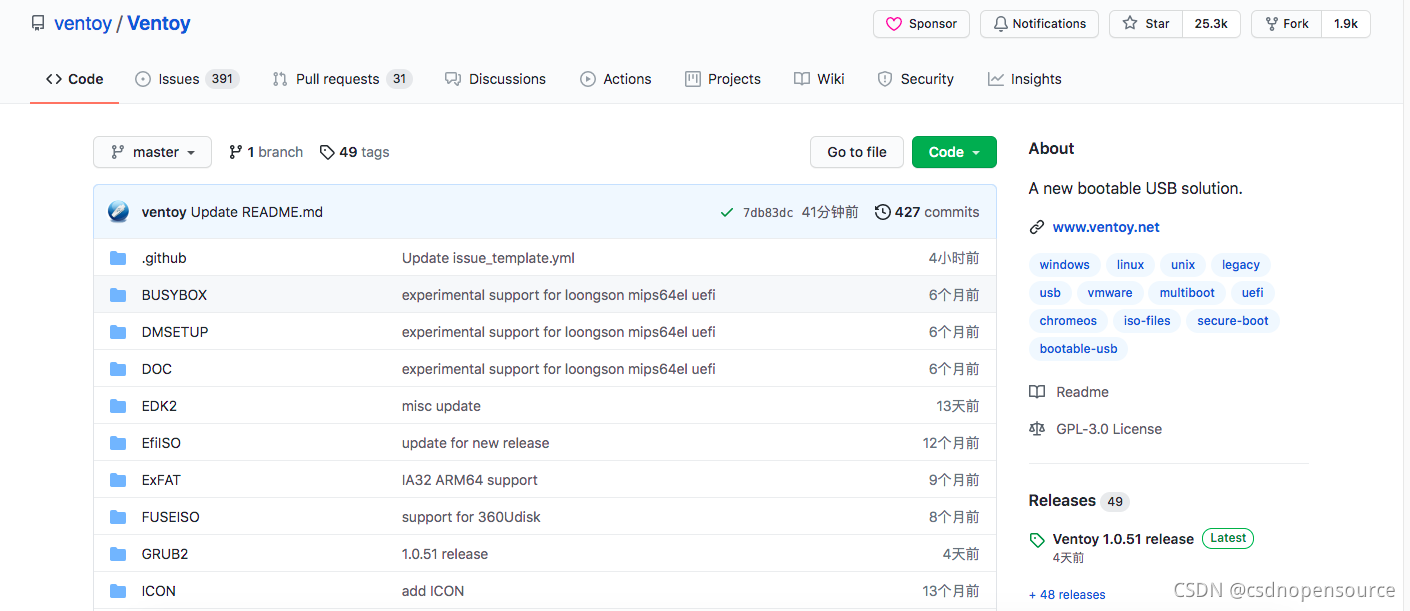Image resolution: width=1410 pixels, height=611 pixels.
Task: Click the license scale icon
Action: tap(1037, 429)
